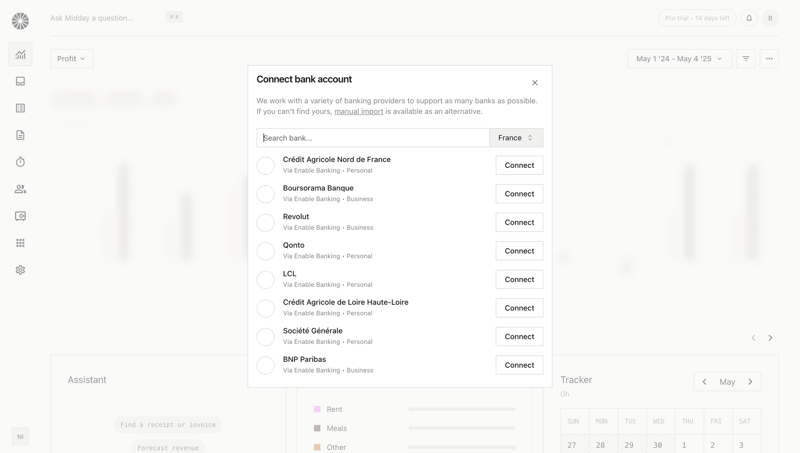Close the Connect bank account dialog
Image resolution: width=800 pixels, height=453 pixels.
click(535, 83)
